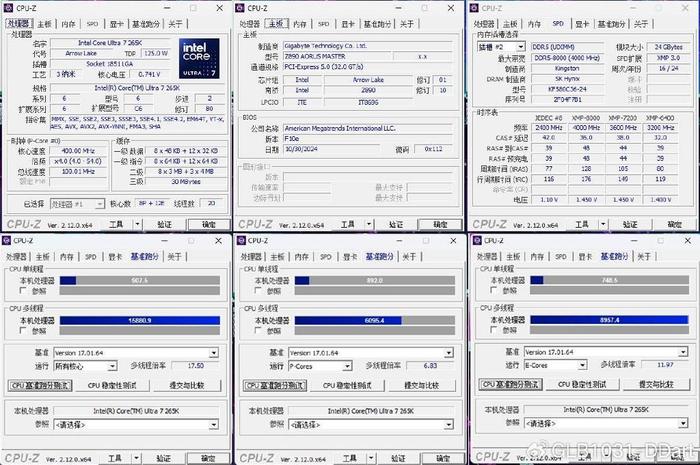Click 确定 button in the mainboard window

(x=440, y=224)
